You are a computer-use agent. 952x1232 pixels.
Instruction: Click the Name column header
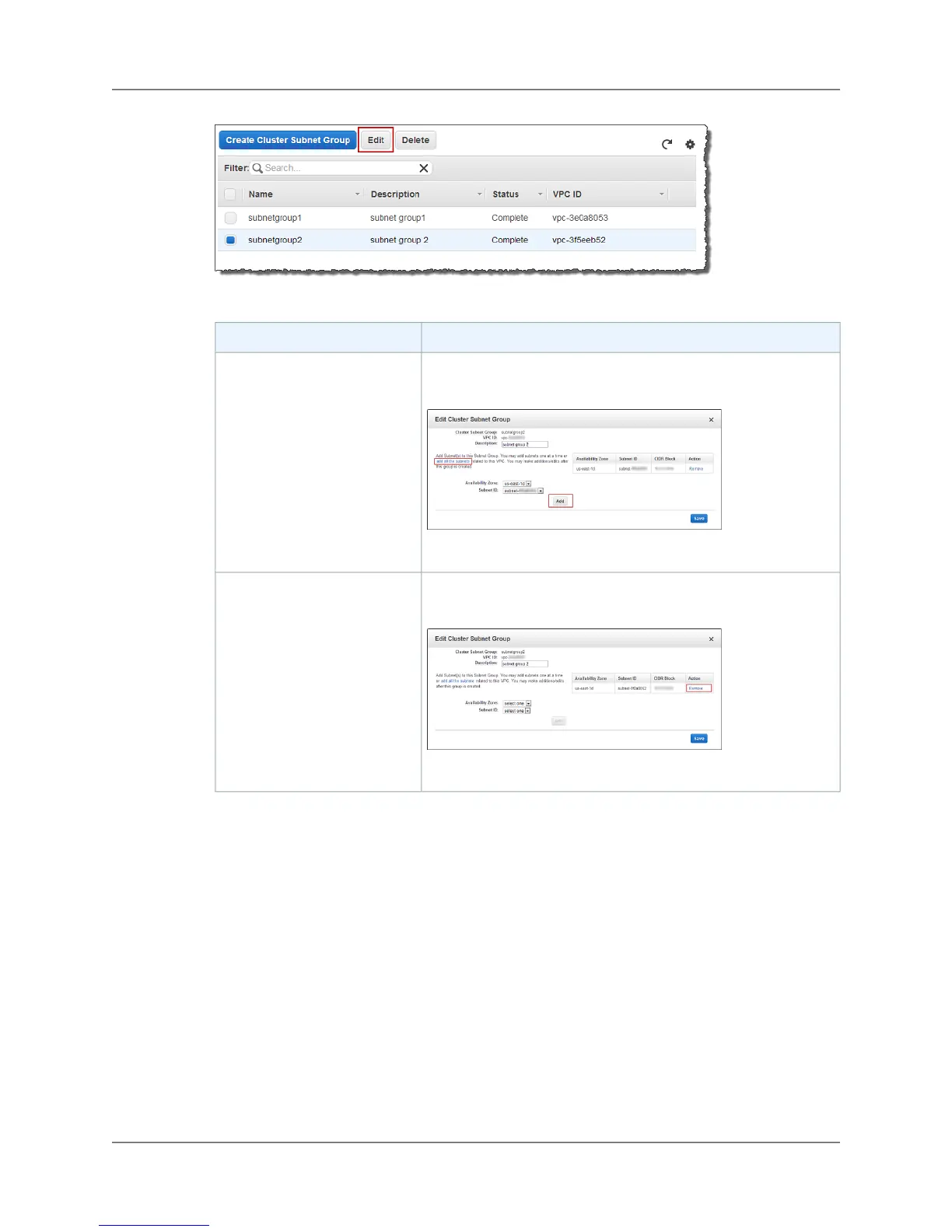pos(261,194)
